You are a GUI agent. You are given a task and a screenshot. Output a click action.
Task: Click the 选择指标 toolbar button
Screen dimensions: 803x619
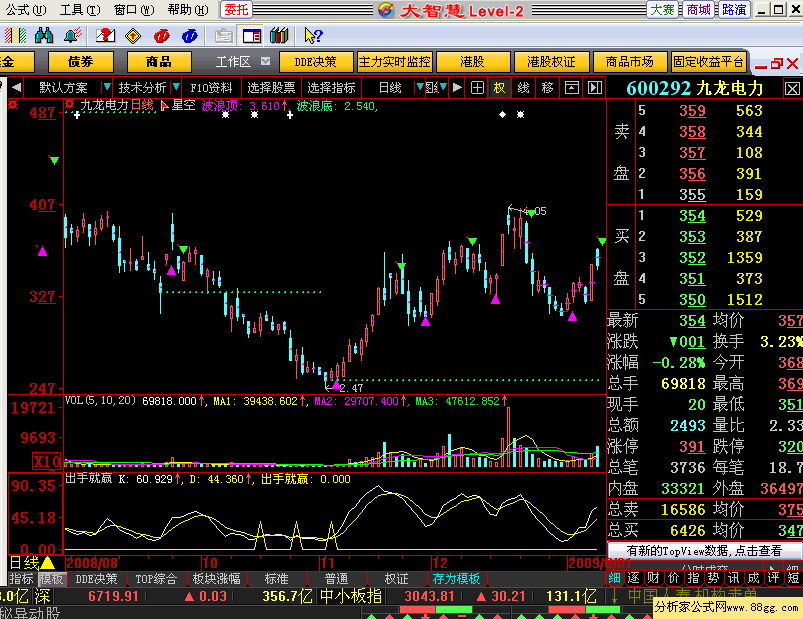point(331,88)
